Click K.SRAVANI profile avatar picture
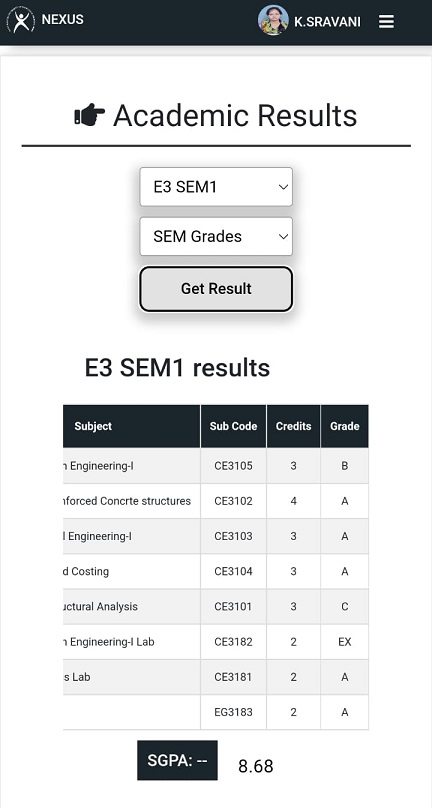The width and height of the screenshot is (432, 808). 273,21
